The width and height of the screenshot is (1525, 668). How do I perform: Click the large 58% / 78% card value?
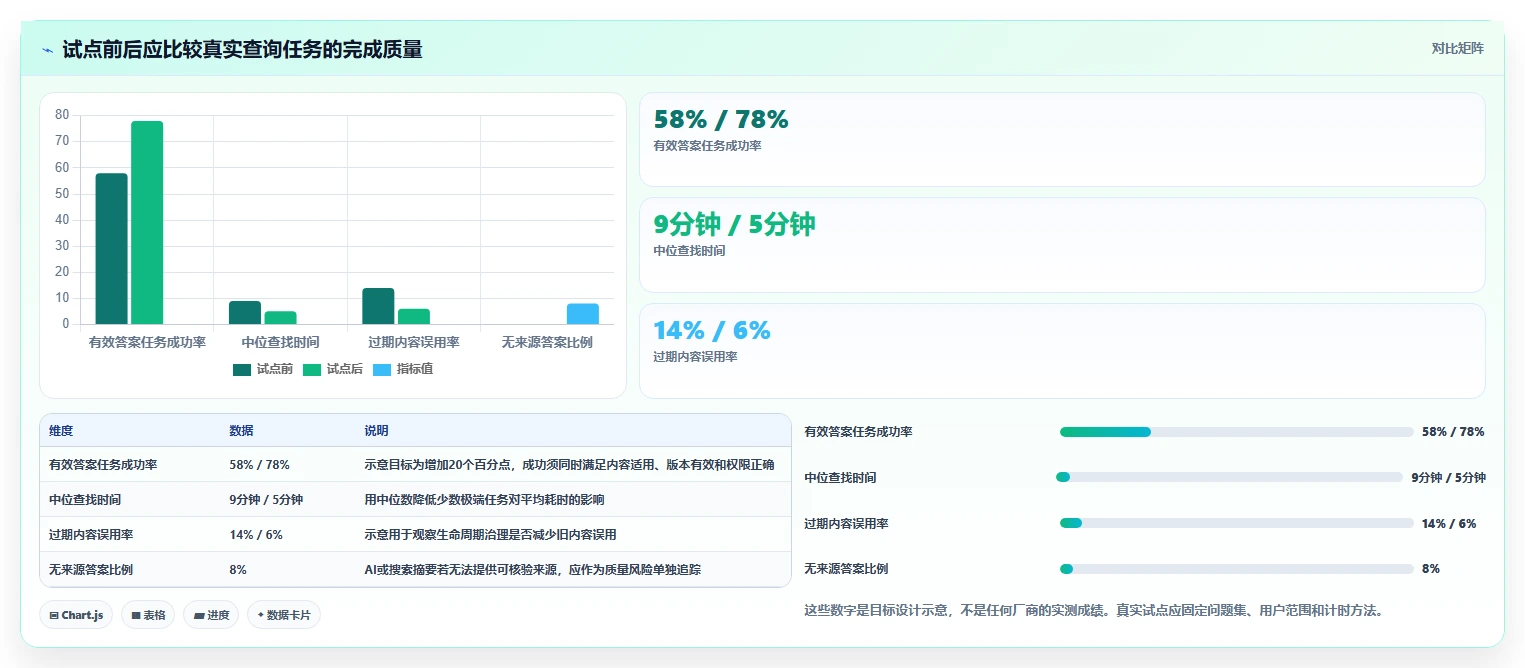721,119
